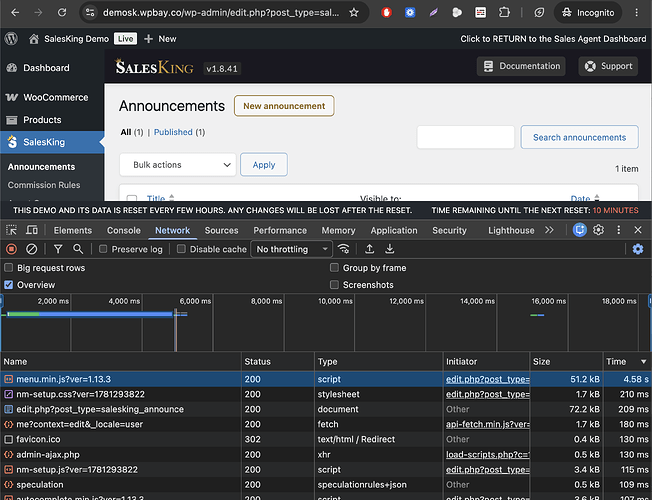Select the favicon.ico request row
Viewport: 652px width, 500px height.
326,439
